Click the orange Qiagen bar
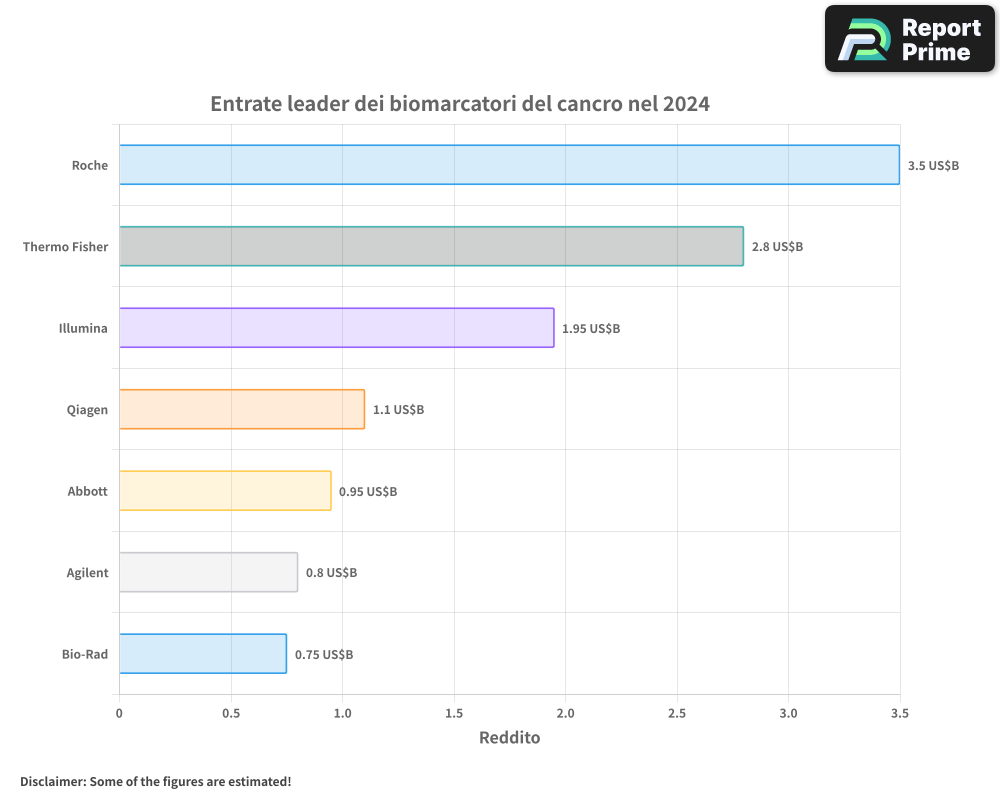 tap(242, 409)
